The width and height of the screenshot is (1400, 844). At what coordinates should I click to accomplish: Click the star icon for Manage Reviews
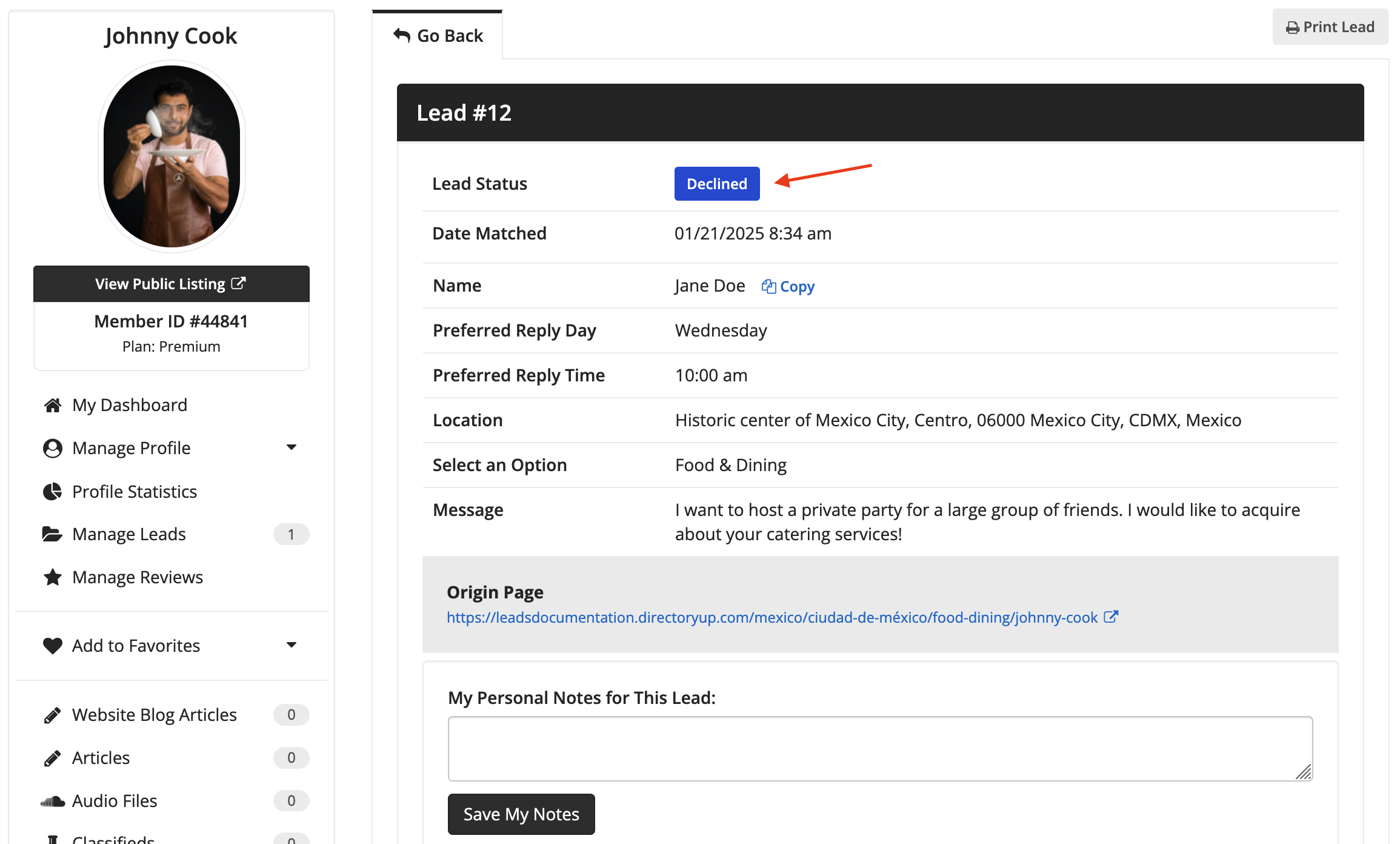point(53,577)
